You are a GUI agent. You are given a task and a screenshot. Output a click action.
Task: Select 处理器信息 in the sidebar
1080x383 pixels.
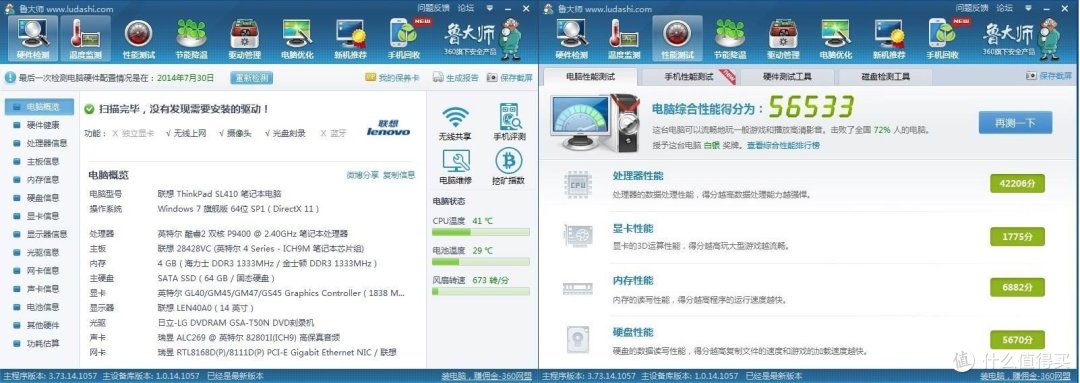[x=41, y=143]
